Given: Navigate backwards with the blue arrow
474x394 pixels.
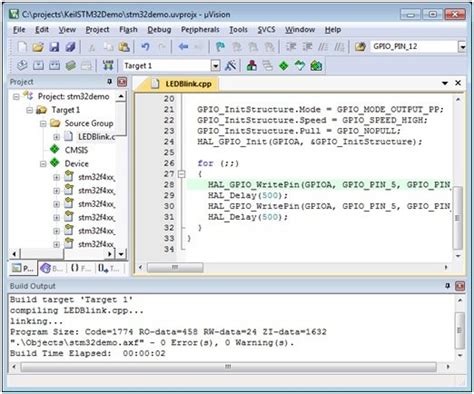Looking at the screenshot, I should coord(183,47).
